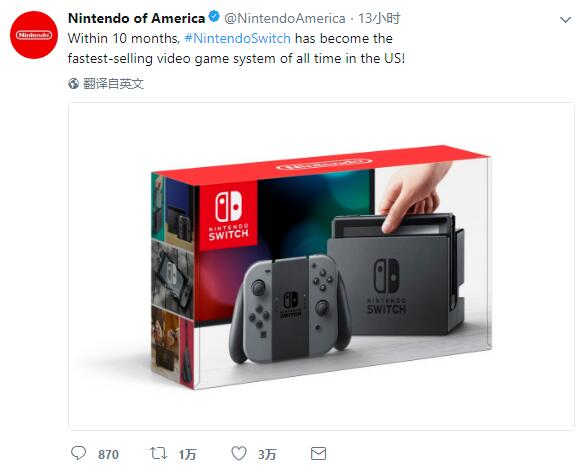Click Nintendo of America display name

pos(137,18)
